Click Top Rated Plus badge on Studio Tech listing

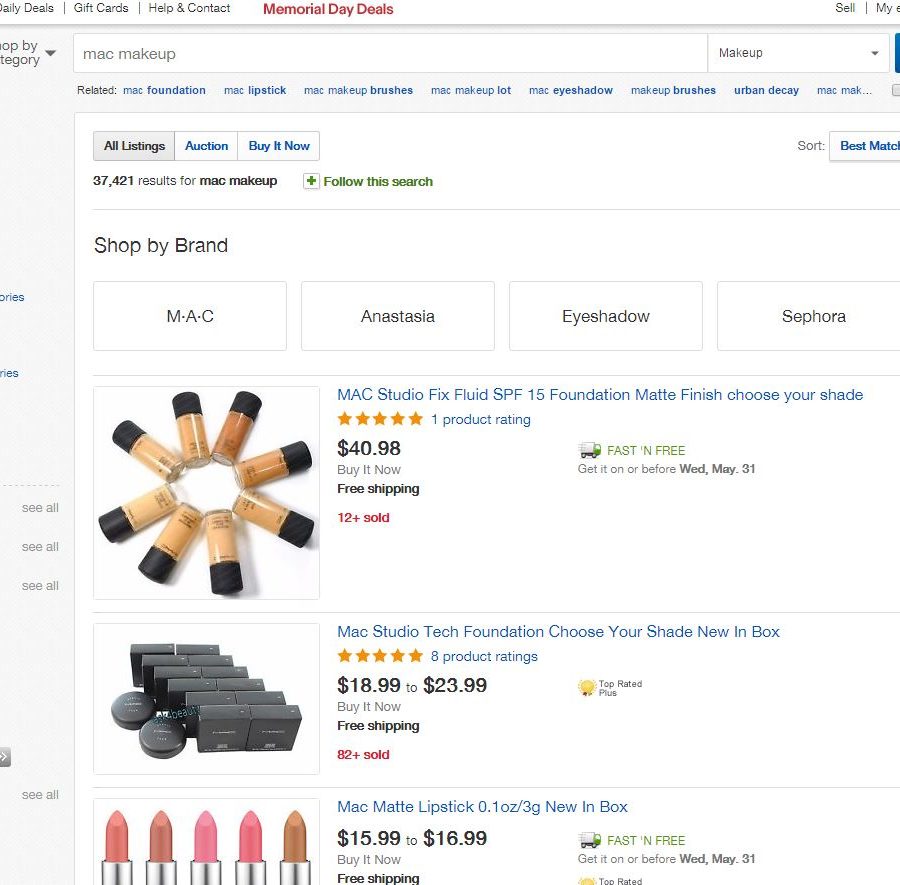pos(587,687)
